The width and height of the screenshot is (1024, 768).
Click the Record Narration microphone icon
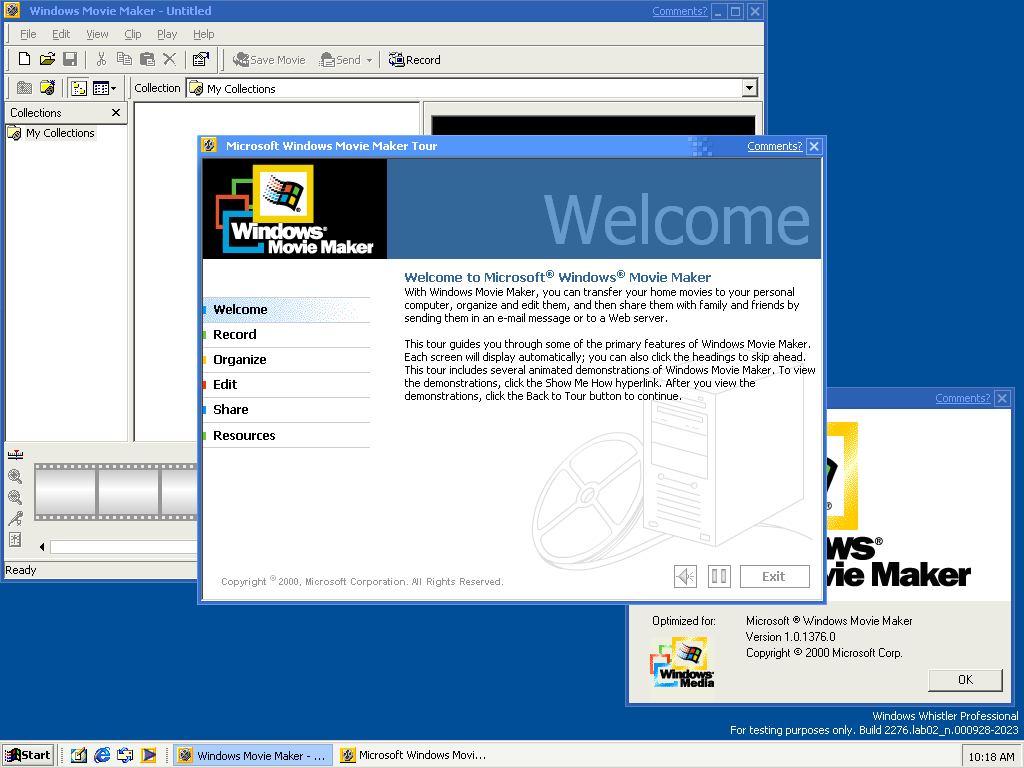[15, 518]
